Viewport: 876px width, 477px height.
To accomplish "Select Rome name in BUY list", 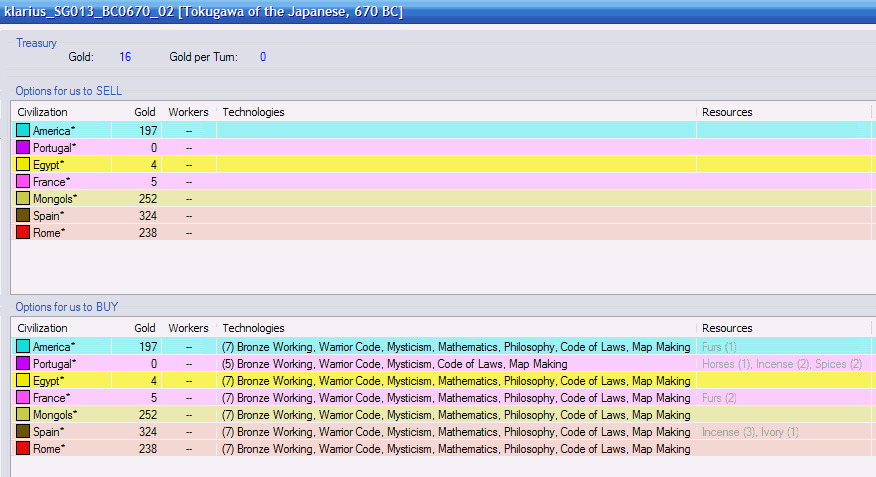I will (49, 449).
